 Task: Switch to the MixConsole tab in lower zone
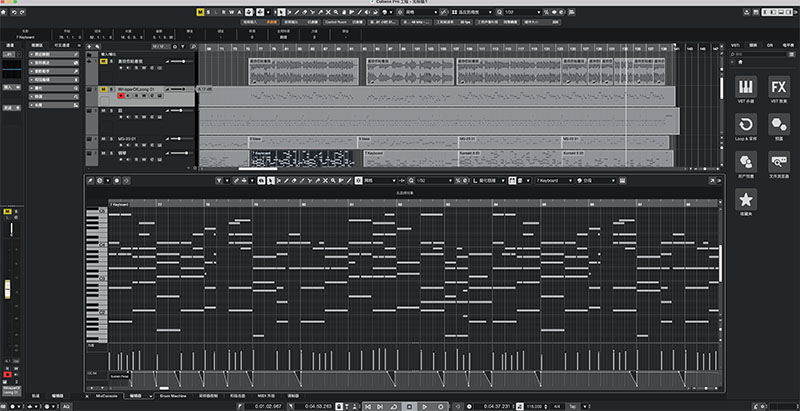pos(108,396)
